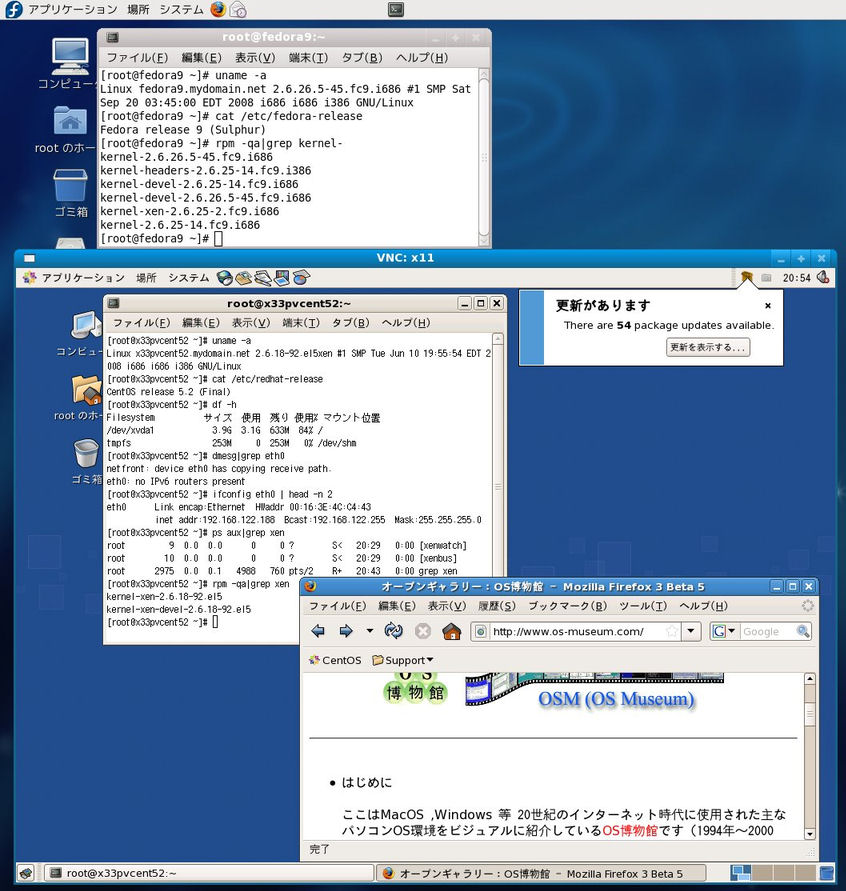Open the Google search engine selector dropdown
846x891 pixels.
point(724,631)
